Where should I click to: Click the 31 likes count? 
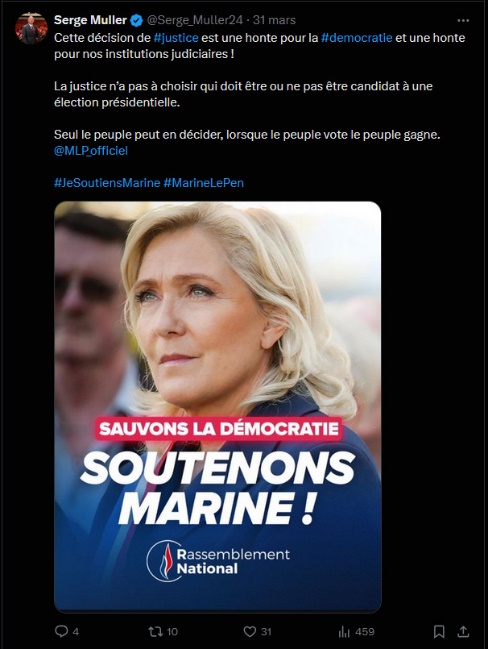point(266,632)
